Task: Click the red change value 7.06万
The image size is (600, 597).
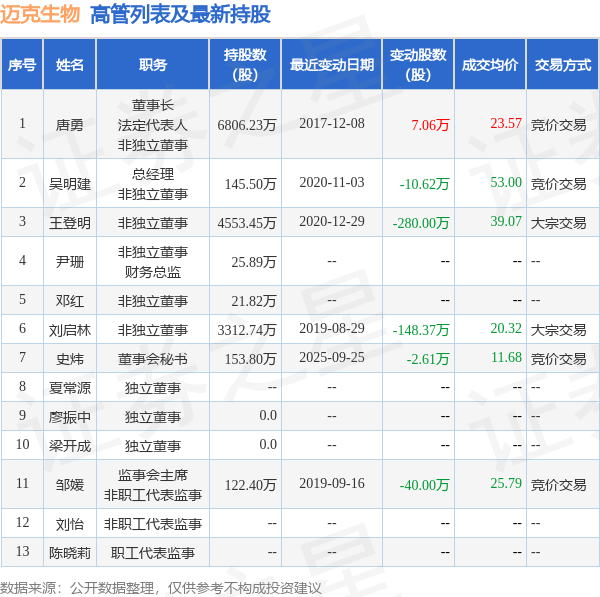Action: click(430, 125)
